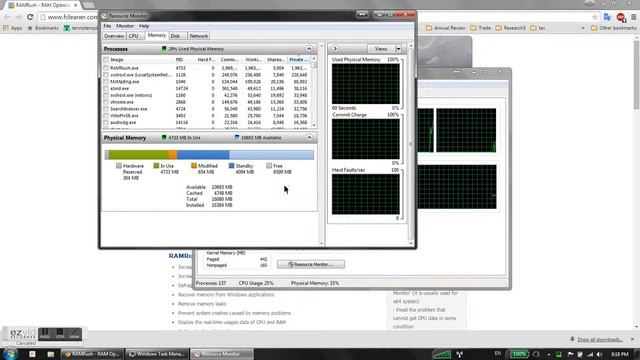This screenshot has width=640, height=360.
Task: Click the battery 100% tray indicator
Action: point(519,354)
